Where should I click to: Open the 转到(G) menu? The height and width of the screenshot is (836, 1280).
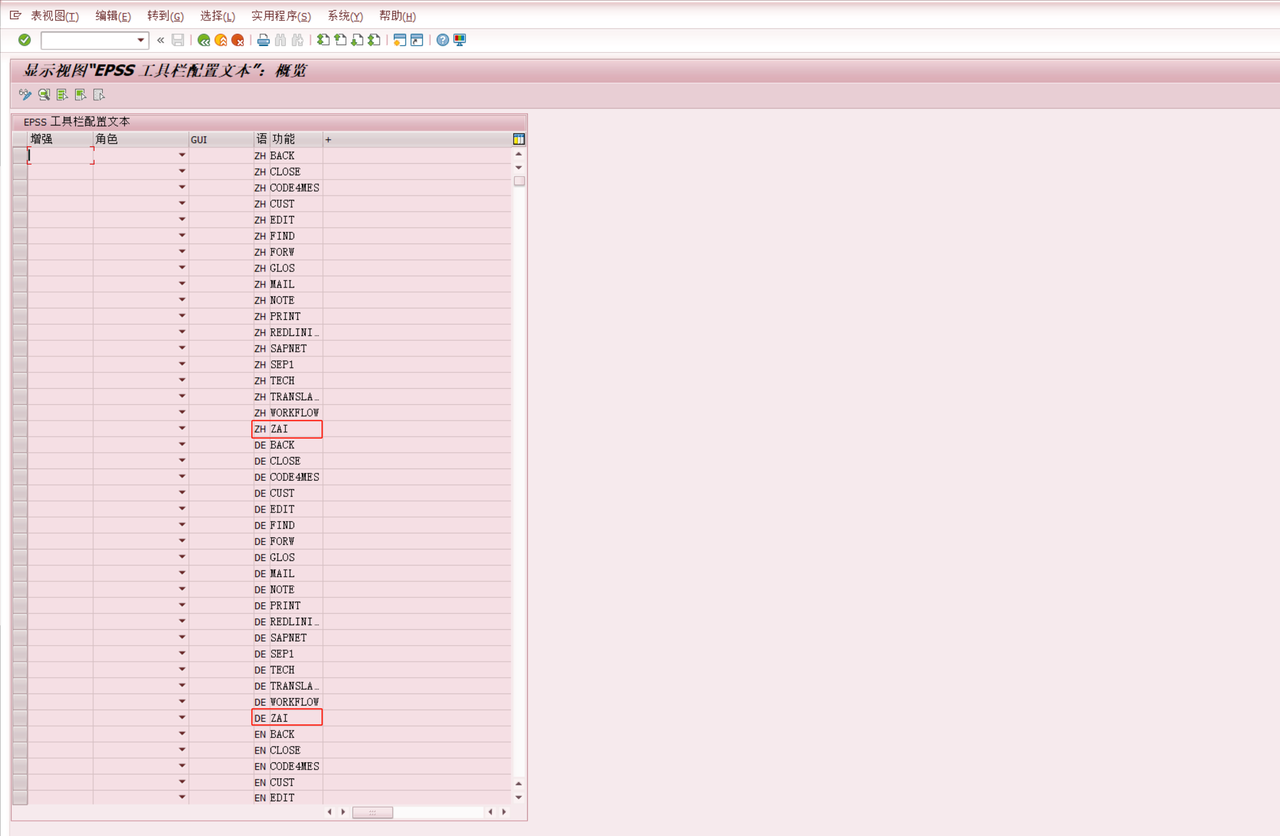(165, 16)
